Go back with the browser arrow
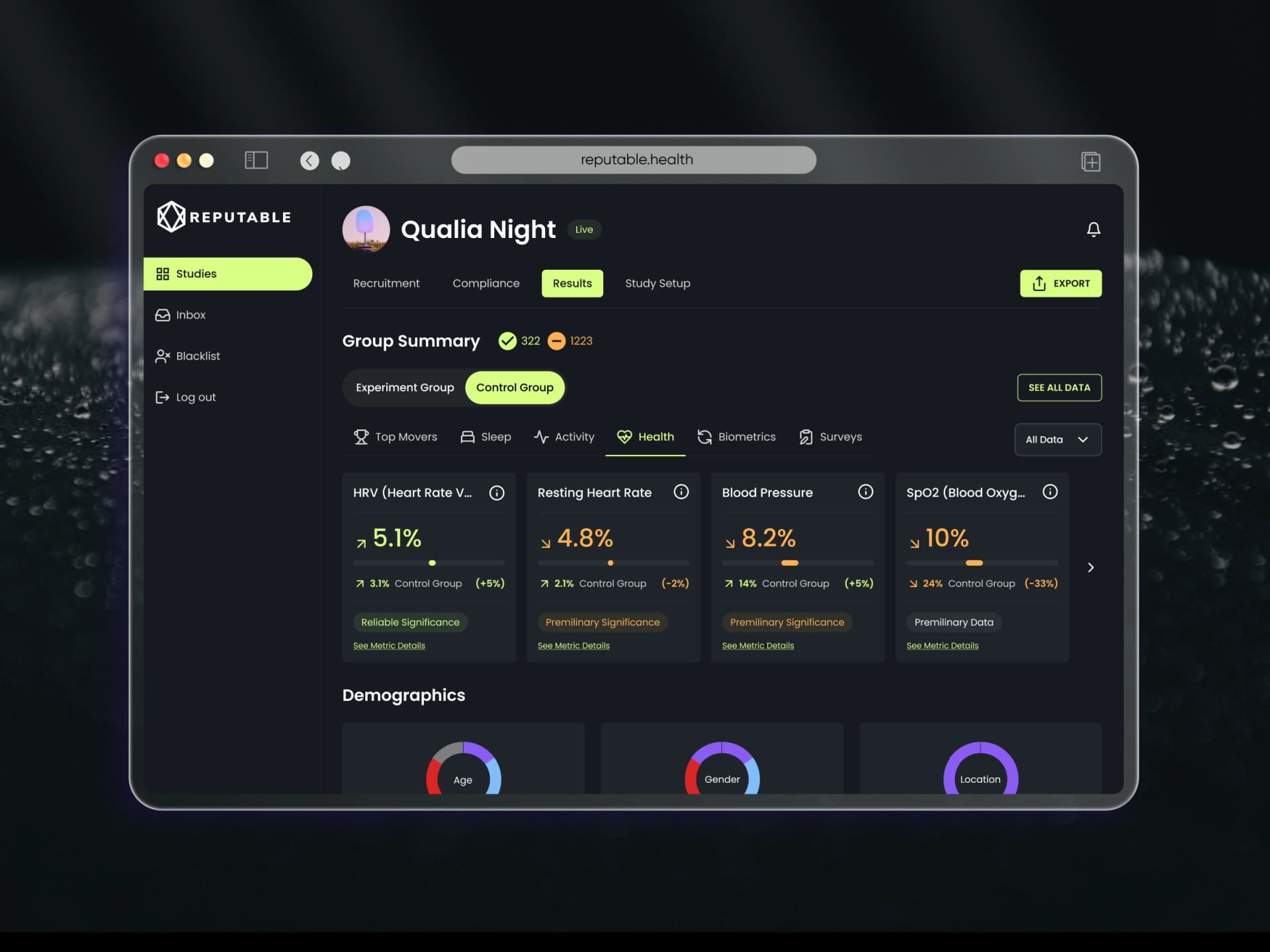Viewport: 1270px width, 952px height. 310,161
